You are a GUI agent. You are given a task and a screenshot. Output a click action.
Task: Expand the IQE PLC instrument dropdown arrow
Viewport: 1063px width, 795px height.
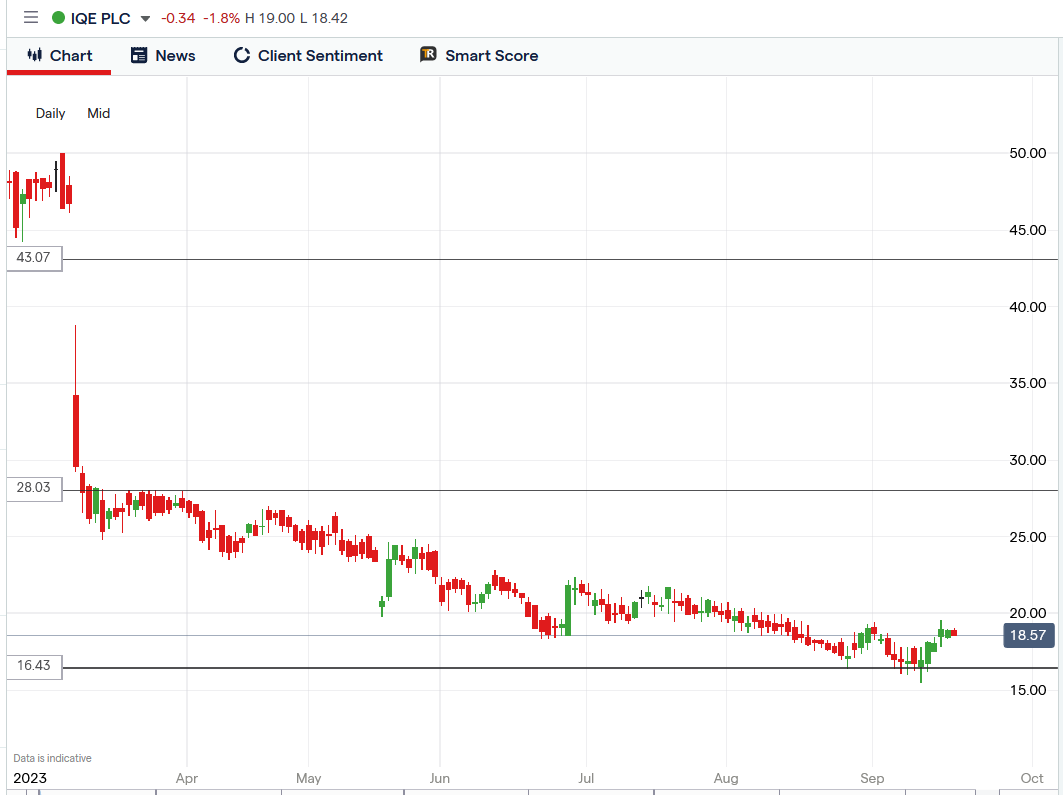point(145,18)
